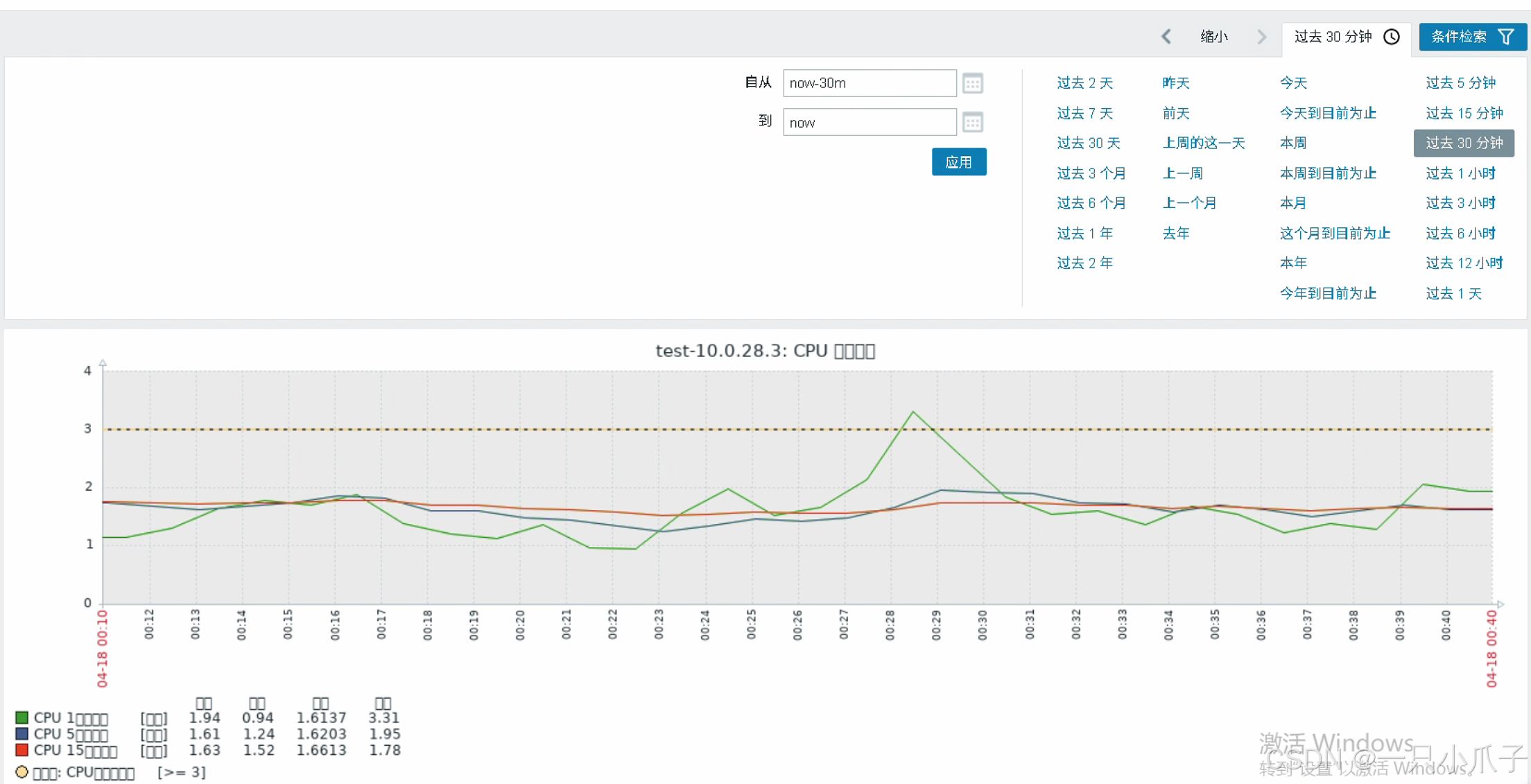This screenshot has width=1531, height=784.
Task: Click the left arrow to shift time back
Action: click(x=1166, y=37)
